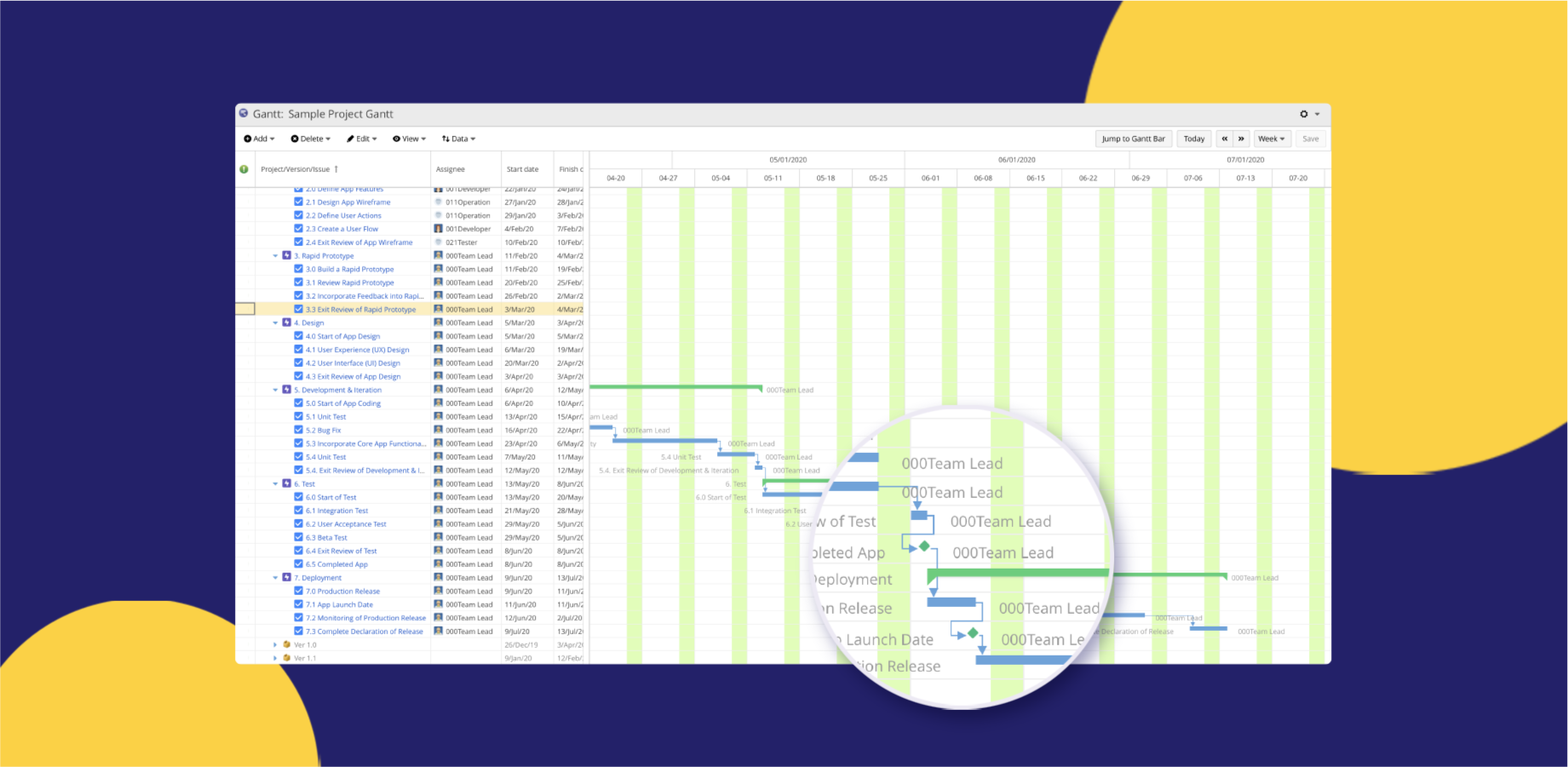Viewport: 1568px width, 767px height.
Task: Click the 05-11 week marker in timeline
Action: click(773, 178)
